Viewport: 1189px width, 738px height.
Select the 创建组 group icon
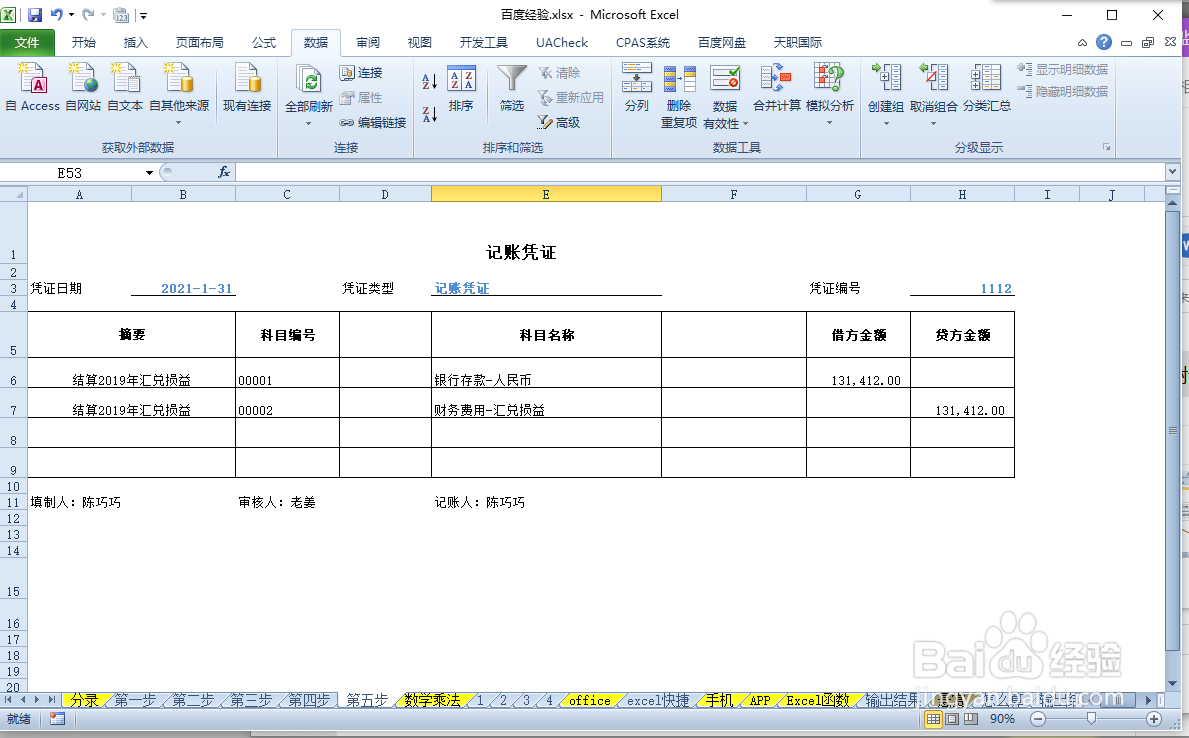(x=885, y=90)
